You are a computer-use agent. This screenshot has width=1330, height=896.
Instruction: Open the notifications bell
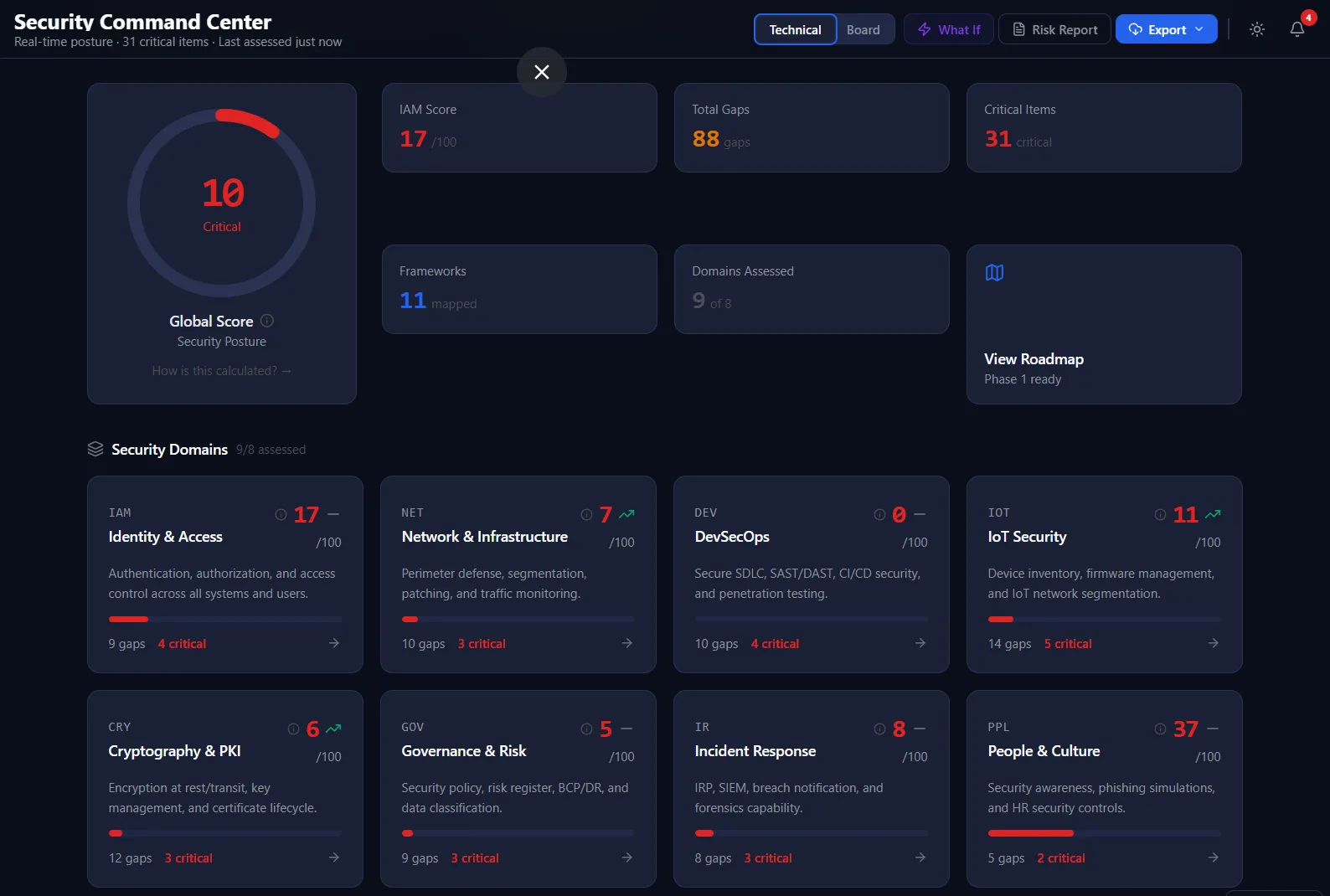pyautogui.click(x=1297, y=29)
